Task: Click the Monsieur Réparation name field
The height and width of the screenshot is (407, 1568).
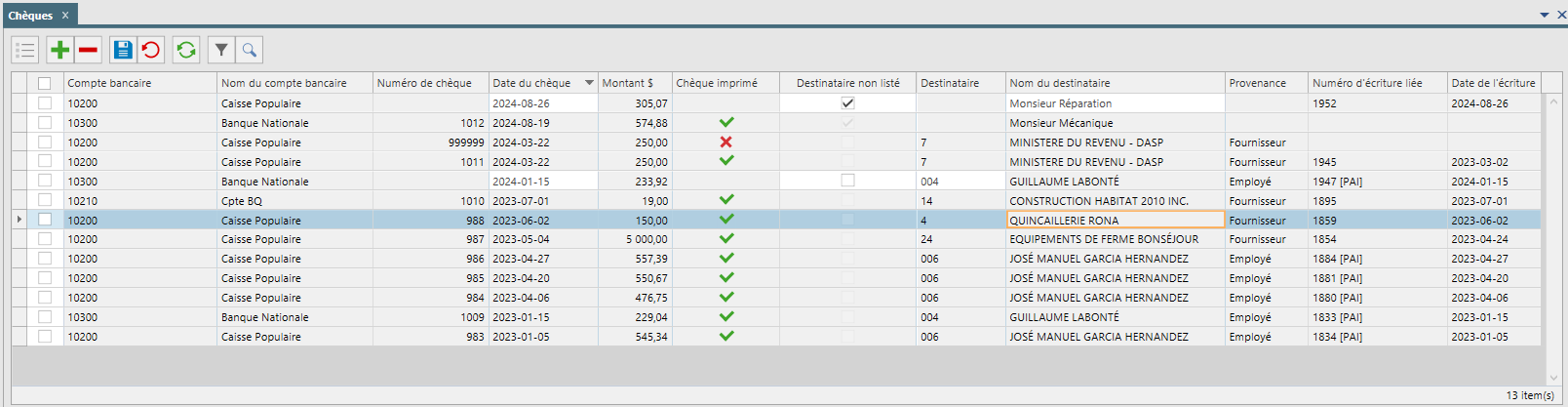Action: (1116, 102)
